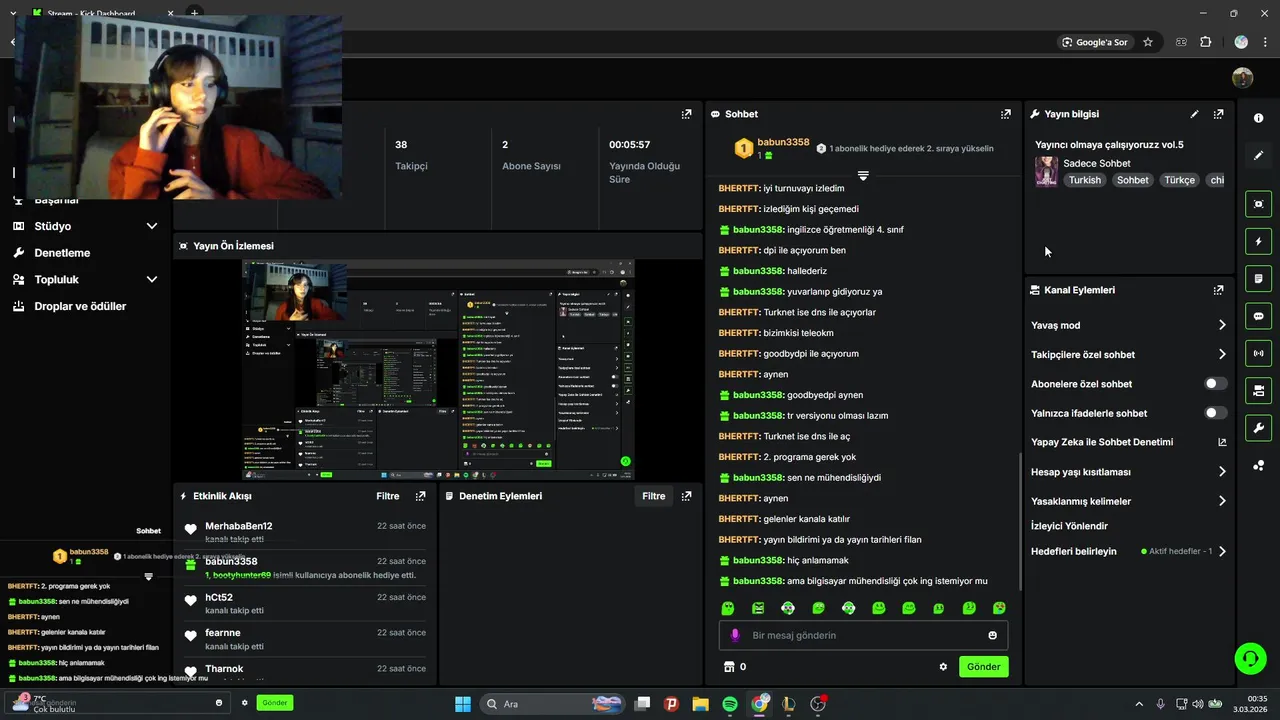Send the chat message with Gönder
This screenshot has width=1280, height=720.
point(983,667)
